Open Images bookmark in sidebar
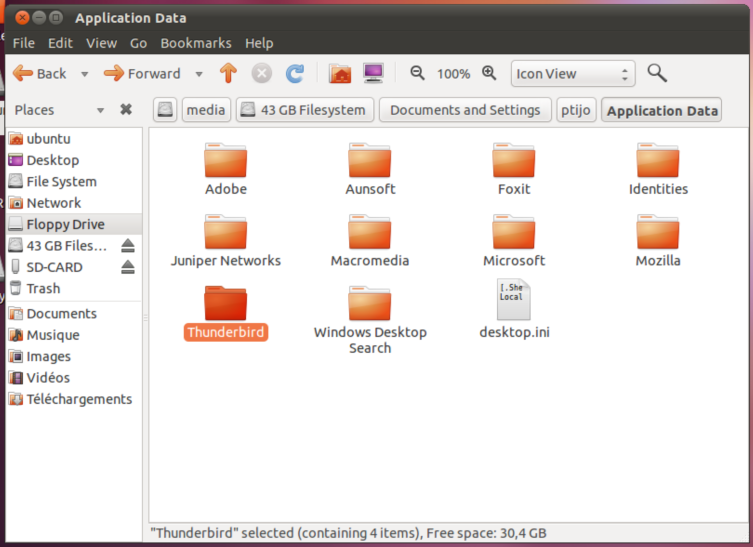 tap(74, 356)
